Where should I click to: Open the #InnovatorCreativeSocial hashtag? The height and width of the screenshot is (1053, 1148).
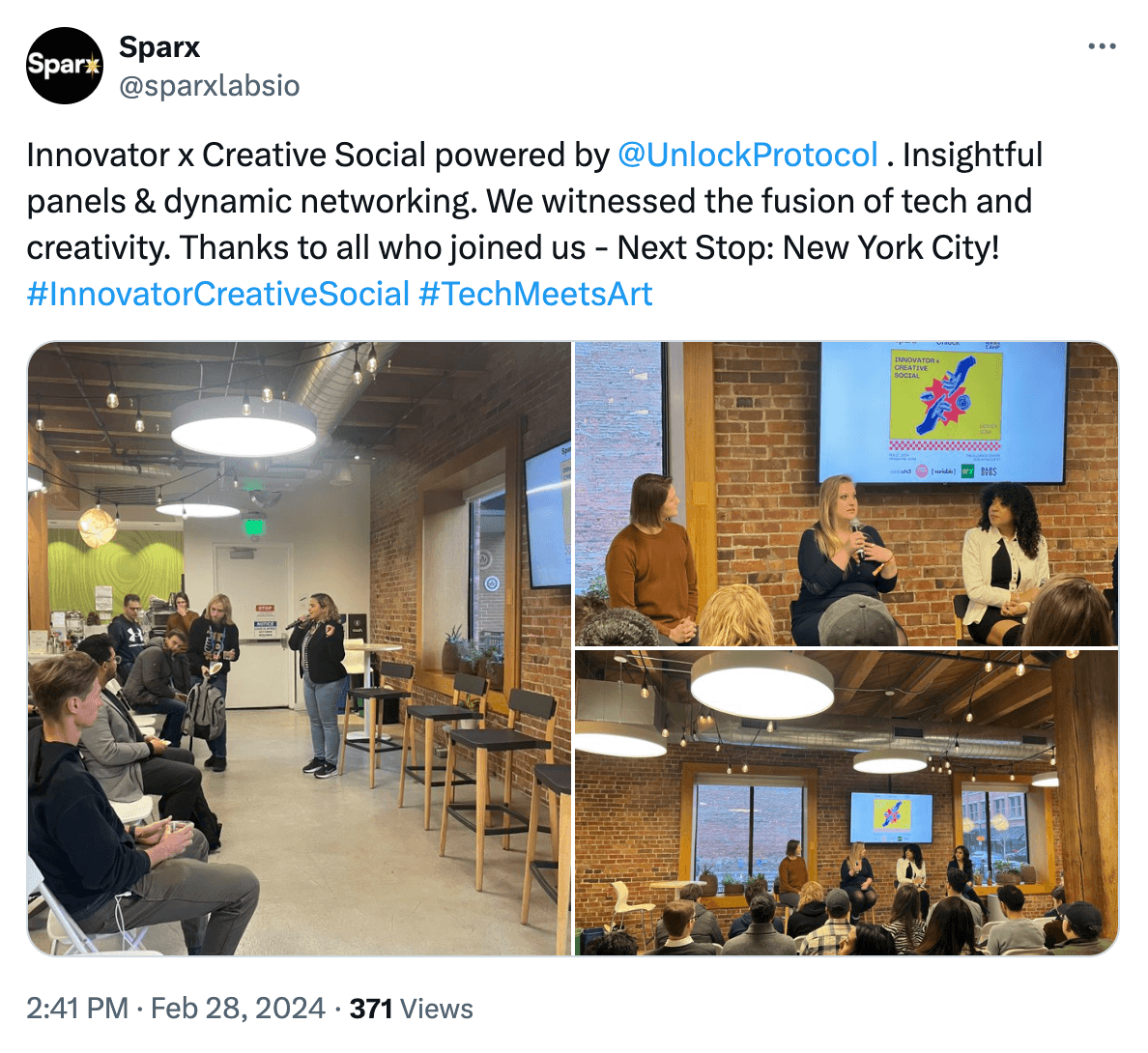pyautogui.click(x=217, y=295)
